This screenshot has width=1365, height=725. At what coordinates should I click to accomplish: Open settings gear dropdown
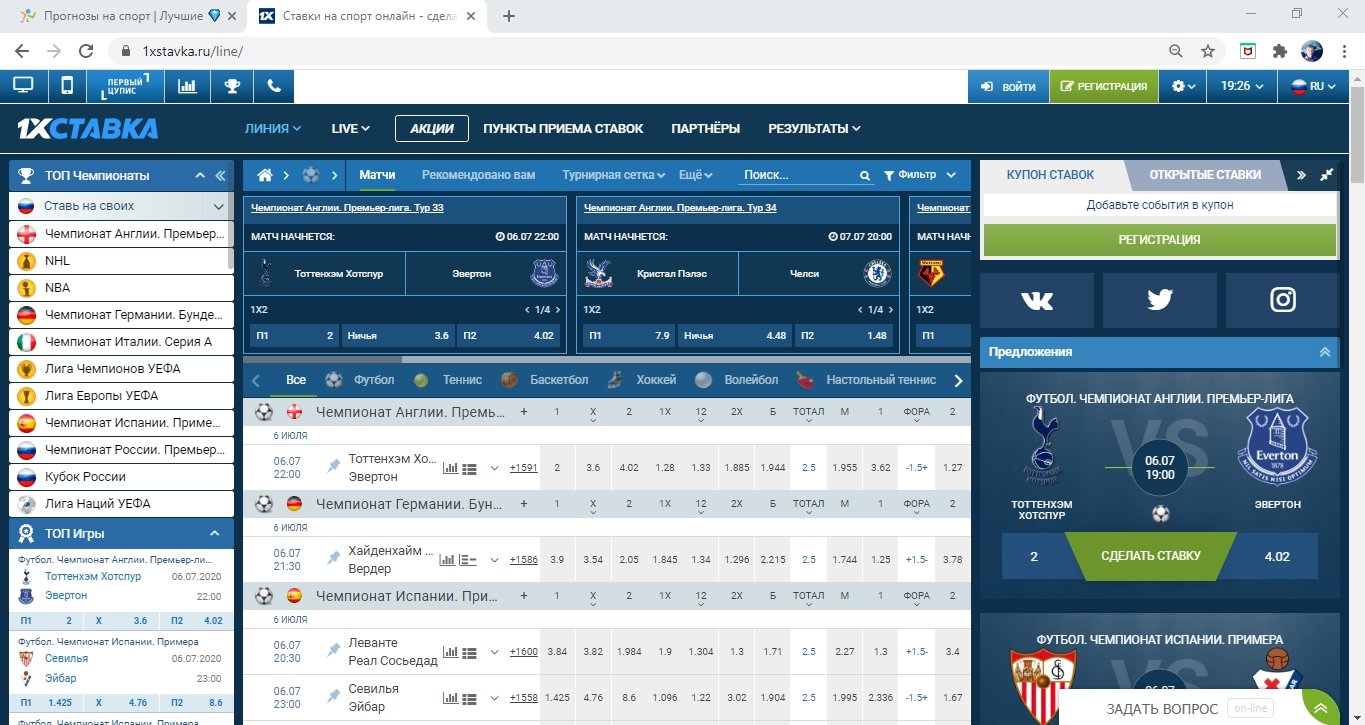pos(1183,86)
